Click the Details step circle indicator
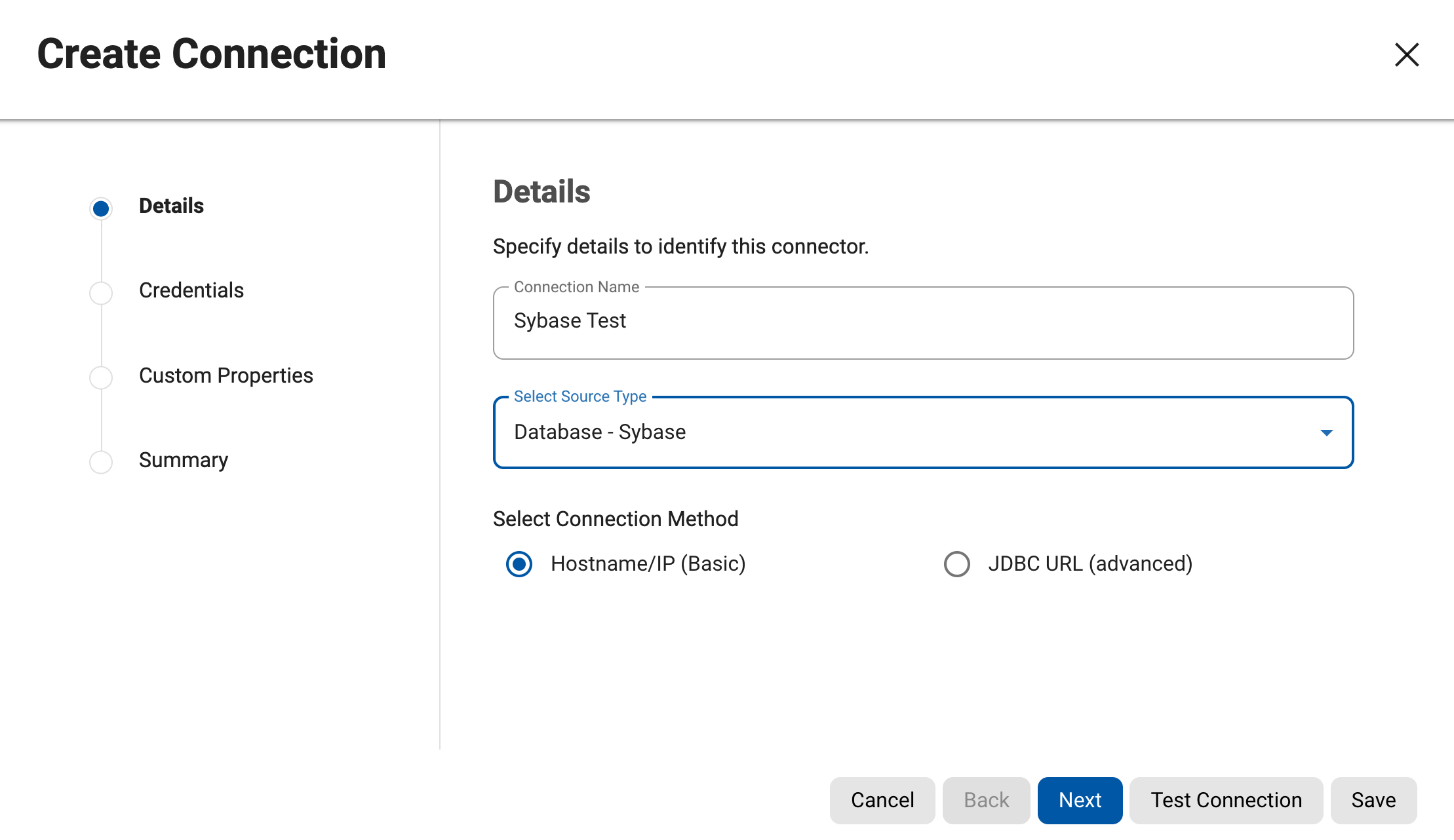Image resolution: width=1454 pixels, height=840 pixels. tap(101, 208)
